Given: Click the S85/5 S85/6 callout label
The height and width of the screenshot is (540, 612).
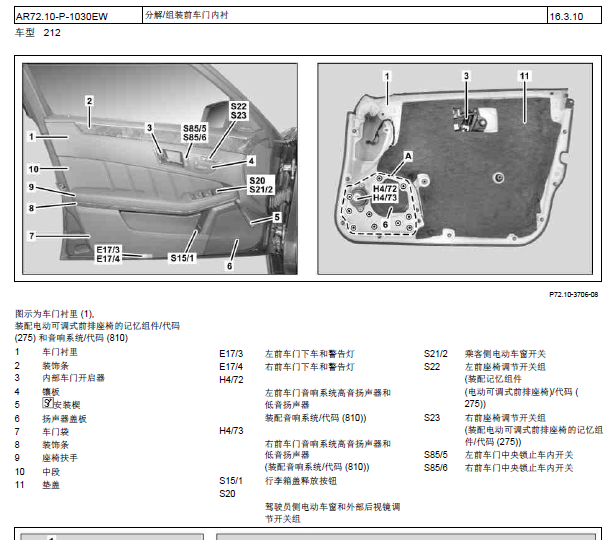Looking at the screenshot, I should 194,133.
